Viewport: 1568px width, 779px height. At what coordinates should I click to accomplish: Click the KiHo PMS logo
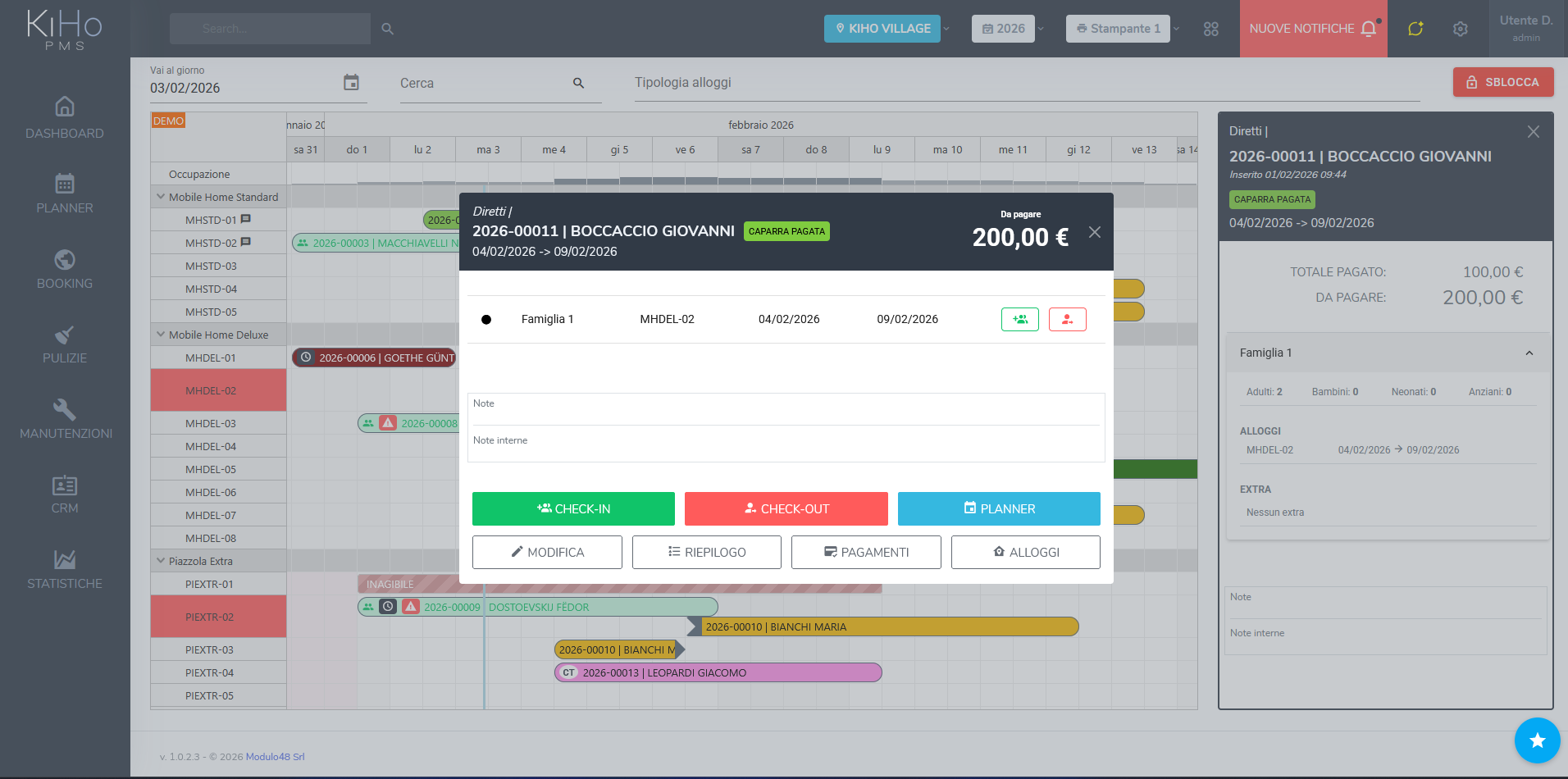[x=65, y=30]
